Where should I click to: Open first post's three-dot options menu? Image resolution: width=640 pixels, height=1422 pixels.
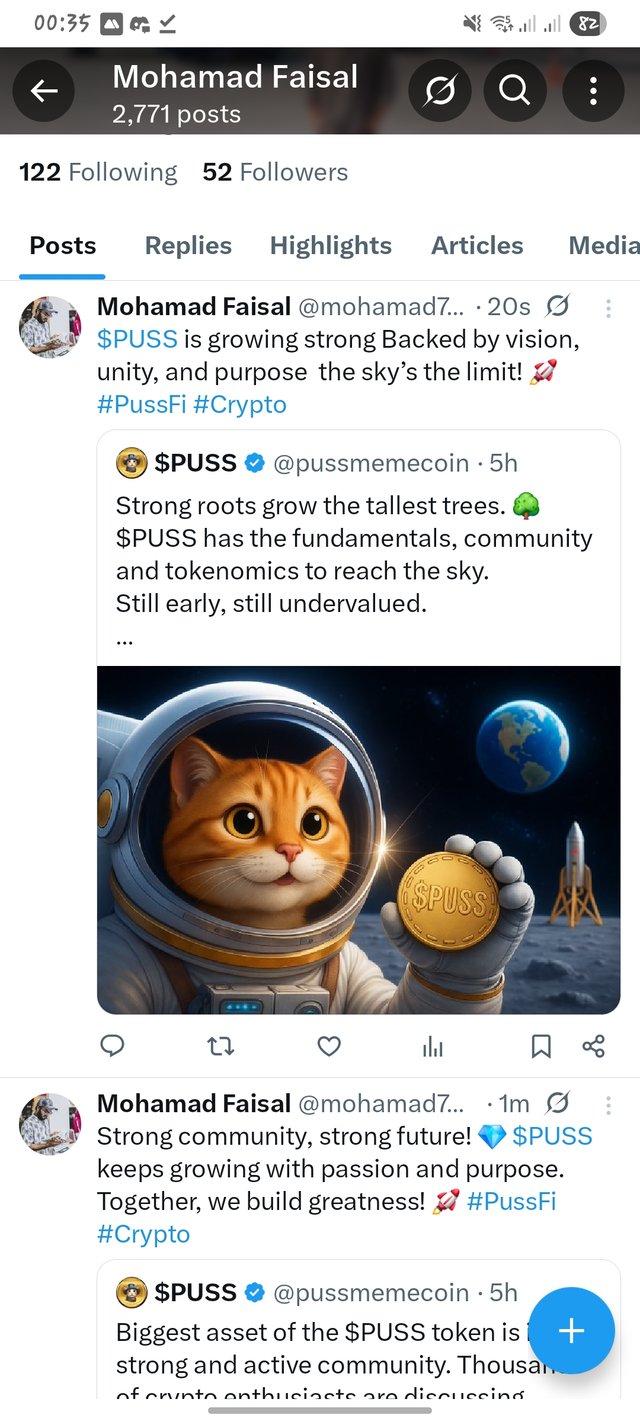pos(608,308)
